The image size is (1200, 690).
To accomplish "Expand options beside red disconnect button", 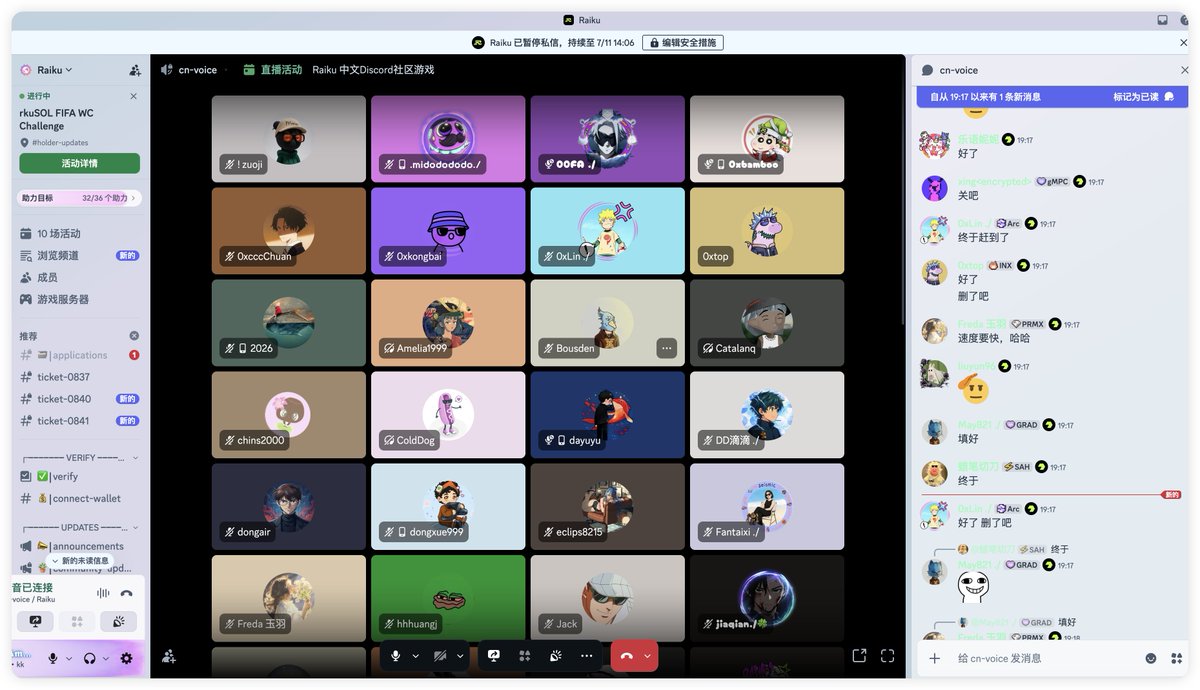I will [x=648, y=656].
